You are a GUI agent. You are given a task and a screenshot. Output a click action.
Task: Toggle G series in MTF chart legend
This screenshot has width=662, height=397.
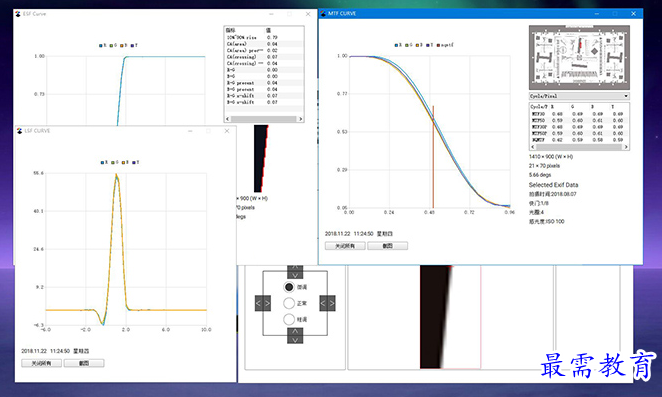point(408,45)
